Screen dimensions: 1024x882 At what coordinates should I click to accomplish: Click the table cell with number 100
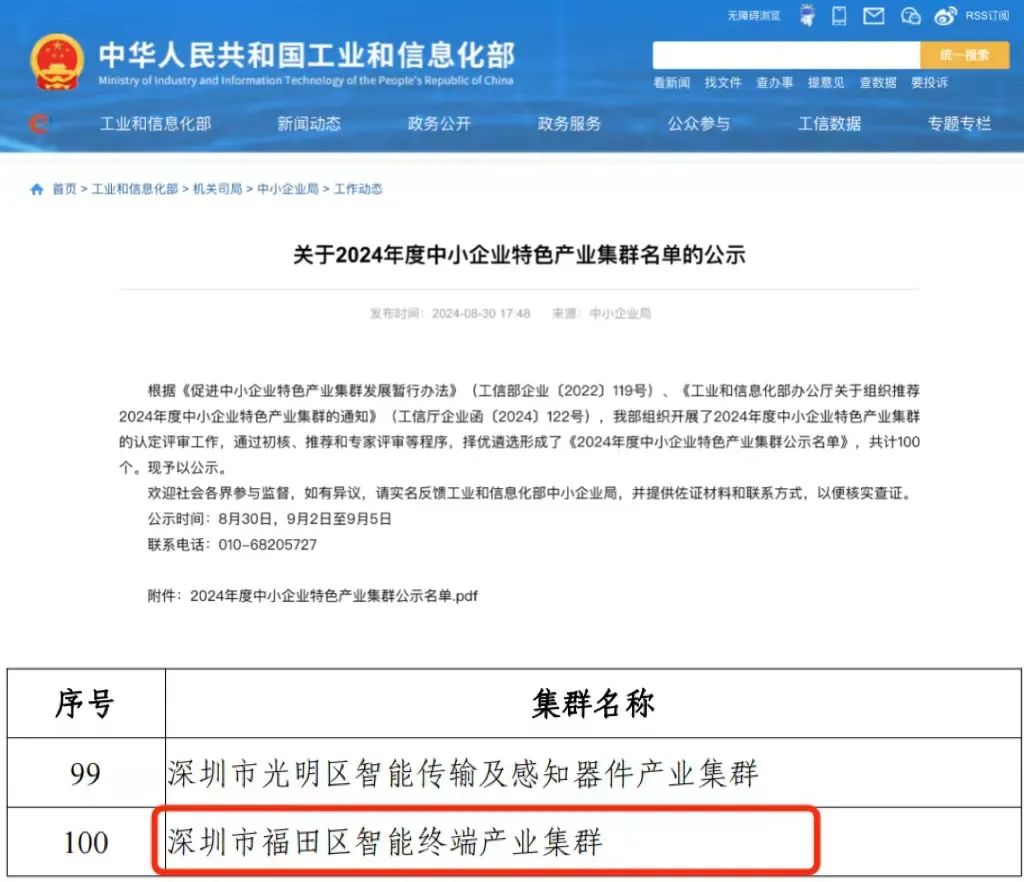86,842
